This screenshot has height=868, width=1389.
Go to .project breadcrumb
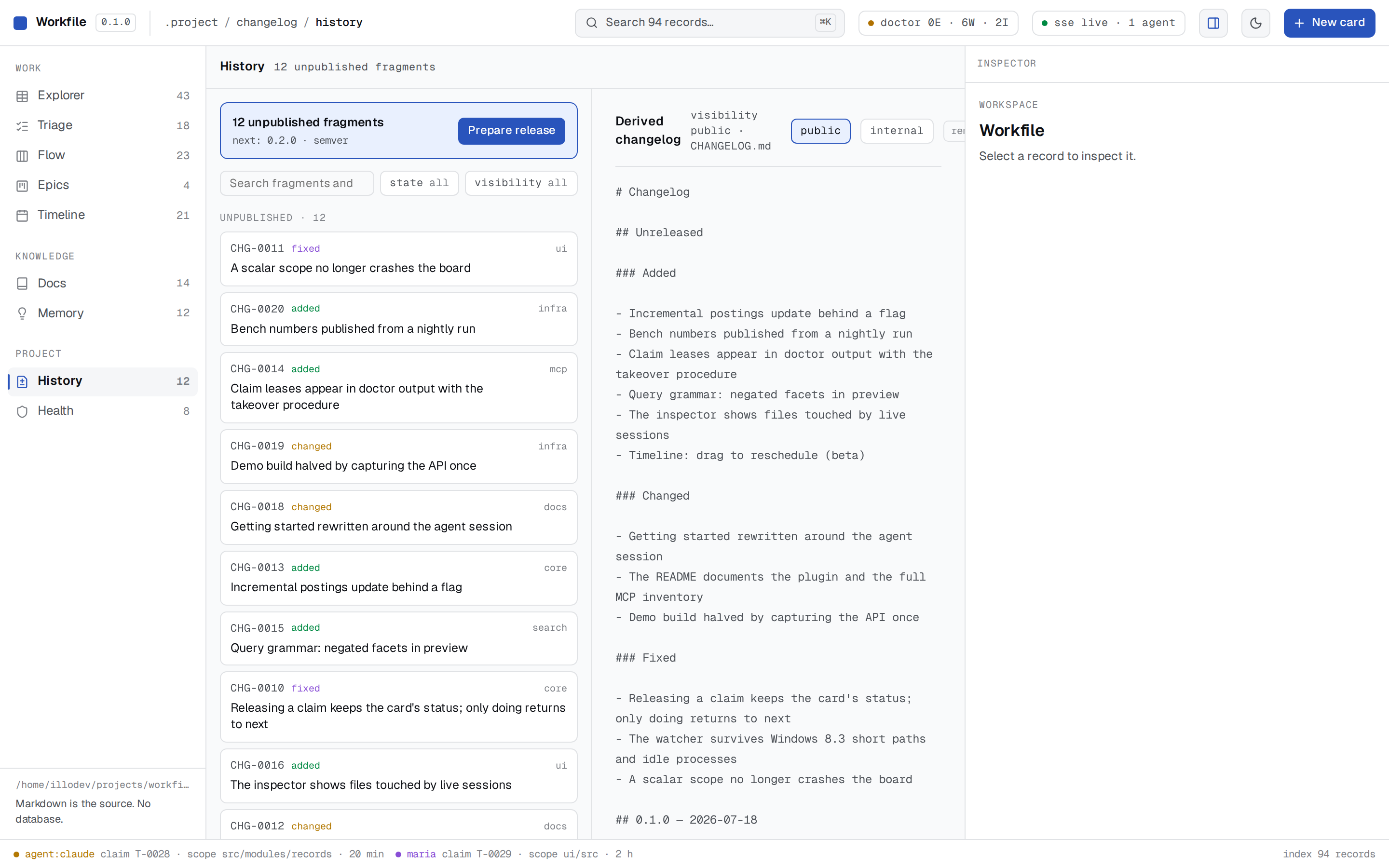pos(191,22)
